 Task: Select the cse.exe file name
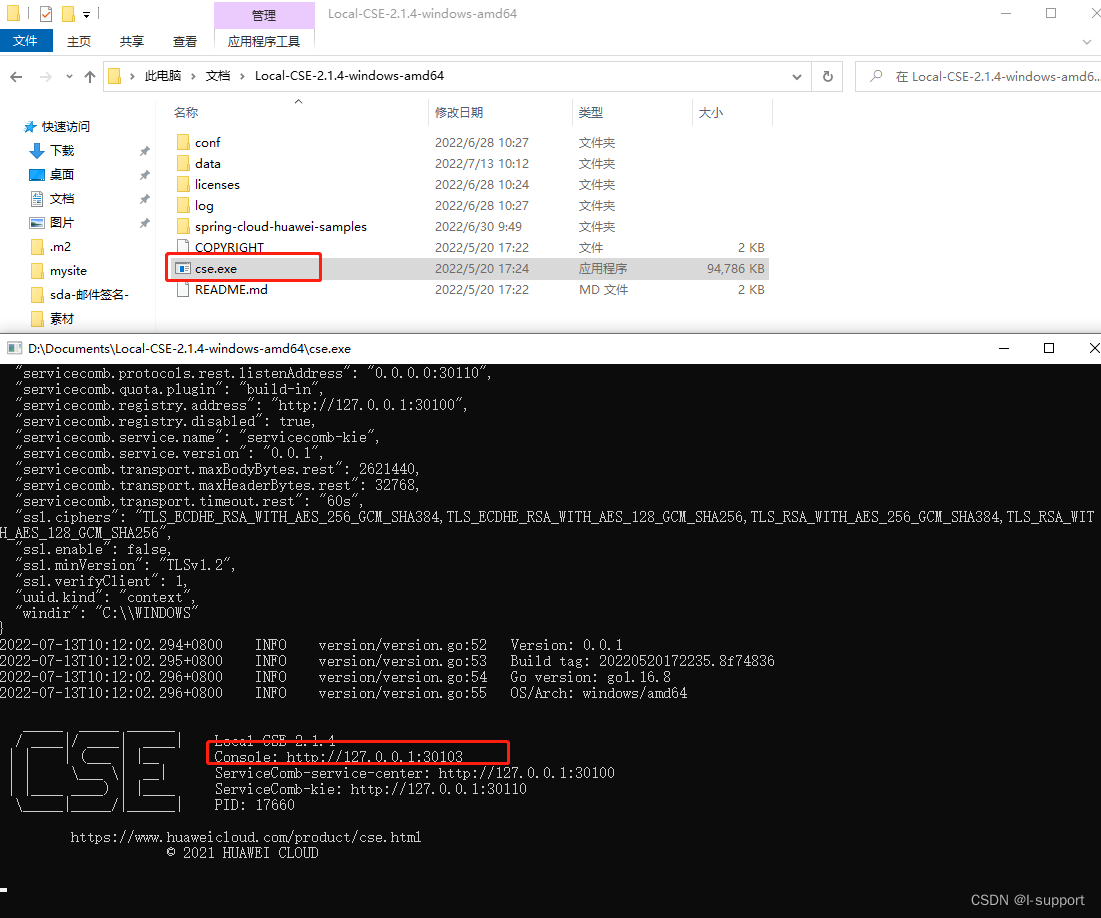[x=216, y=268]
